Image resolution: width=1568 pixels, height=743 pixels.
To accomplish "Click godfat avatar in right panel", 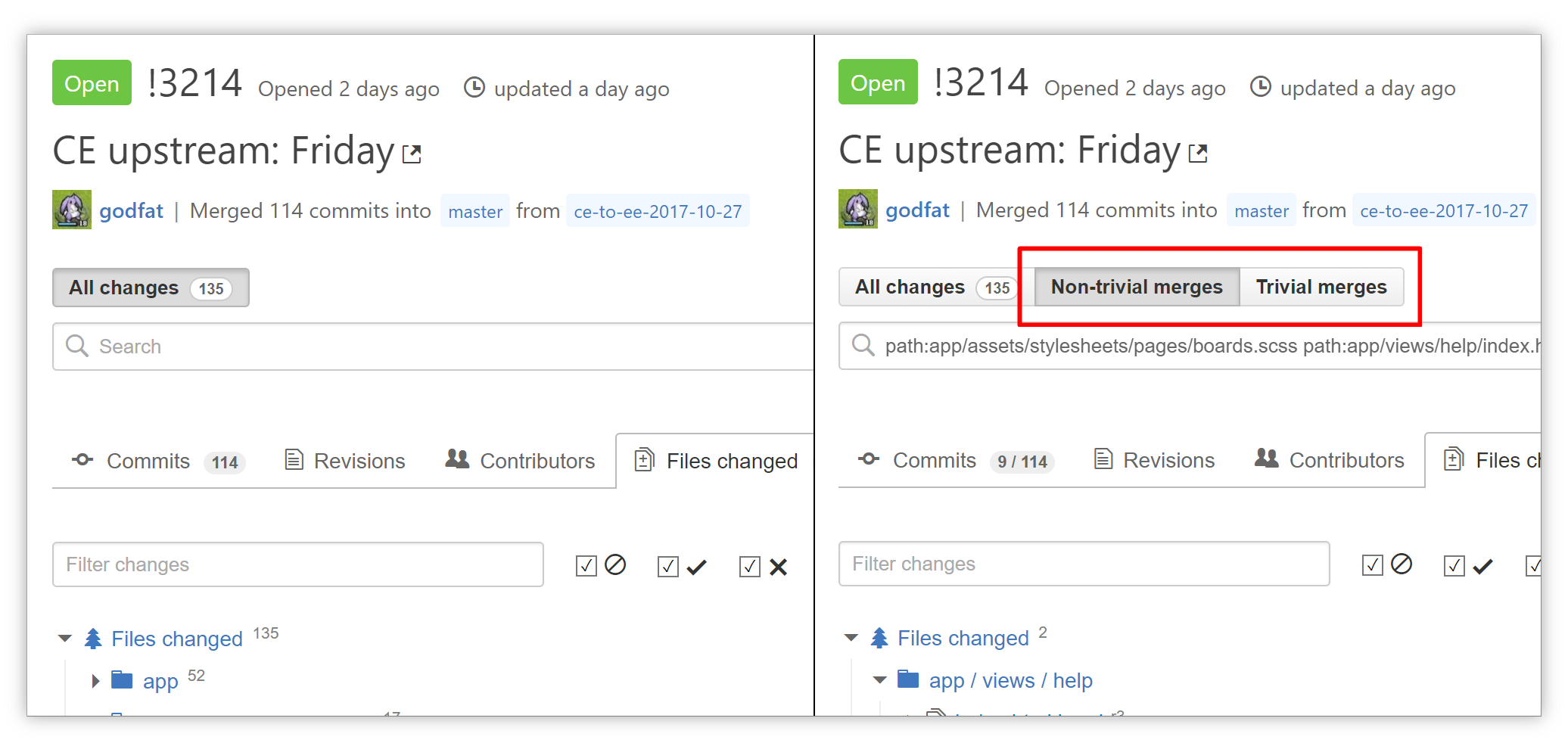I will [858, 209].
